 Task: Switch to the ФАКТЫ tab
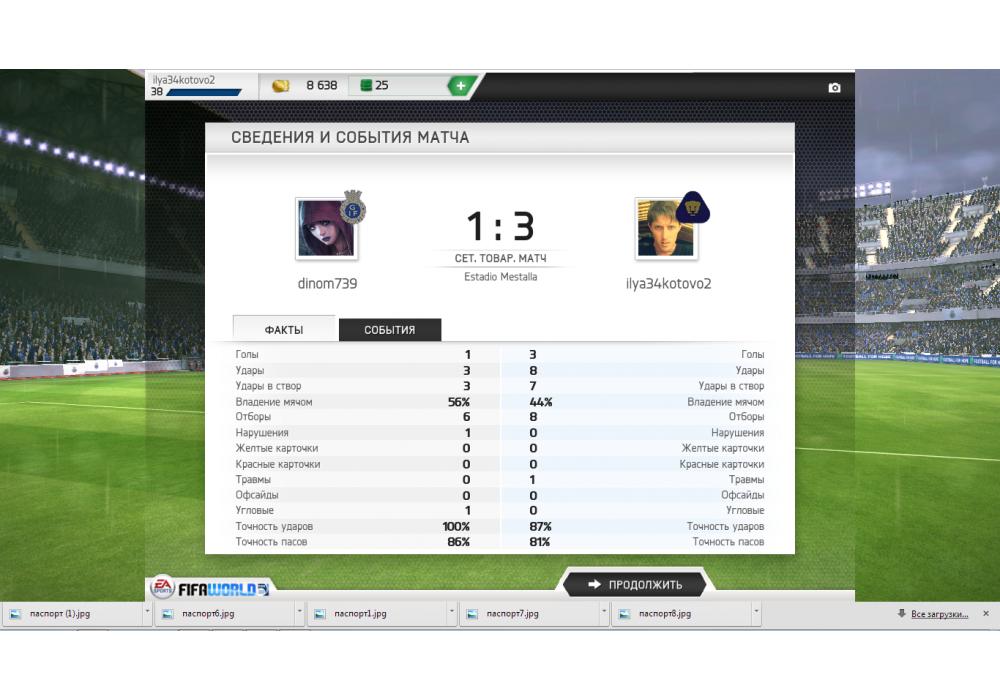[x=284, y=329]
